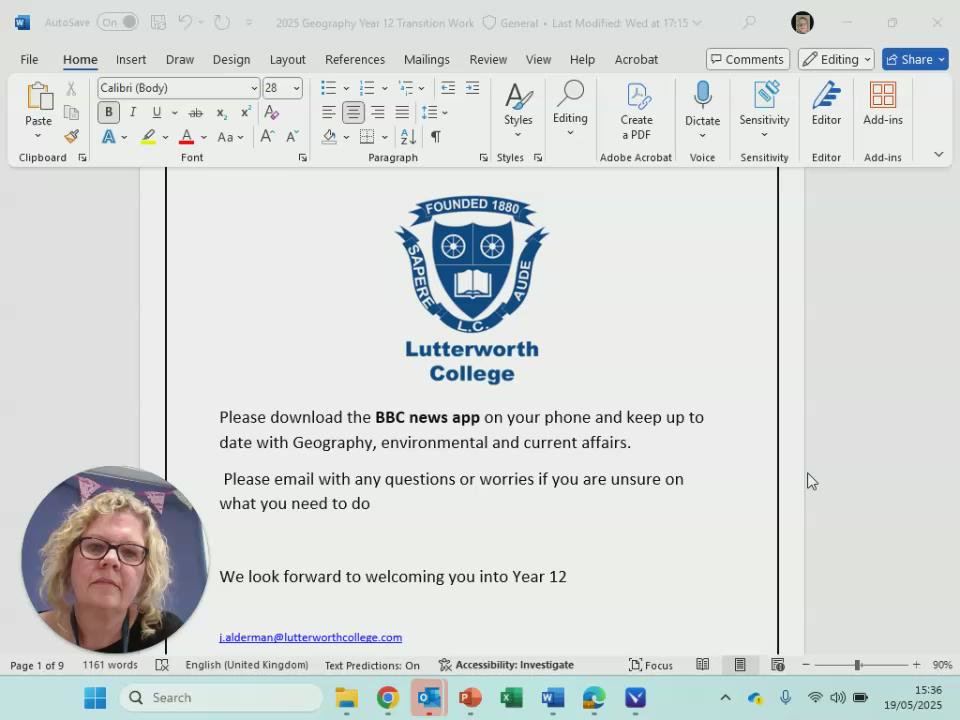The image size is (960, 720).
Task: Click the zoom slider handle
Action: [x=858, y=664]
